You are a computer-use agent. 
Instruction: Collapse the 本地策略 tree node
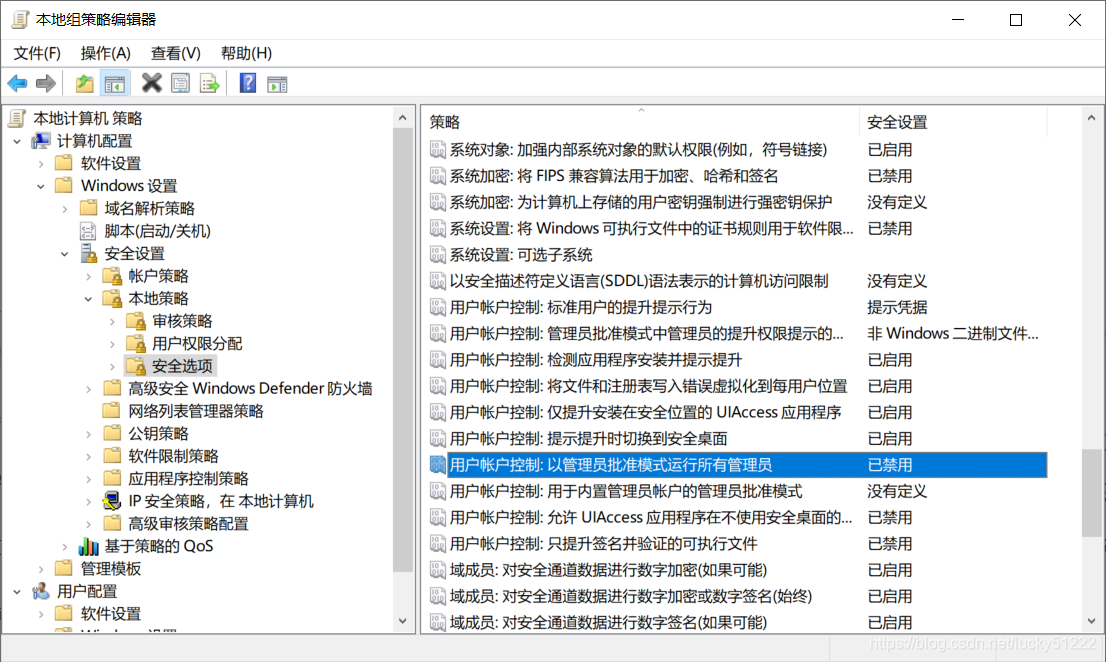[x=88, y=299]
